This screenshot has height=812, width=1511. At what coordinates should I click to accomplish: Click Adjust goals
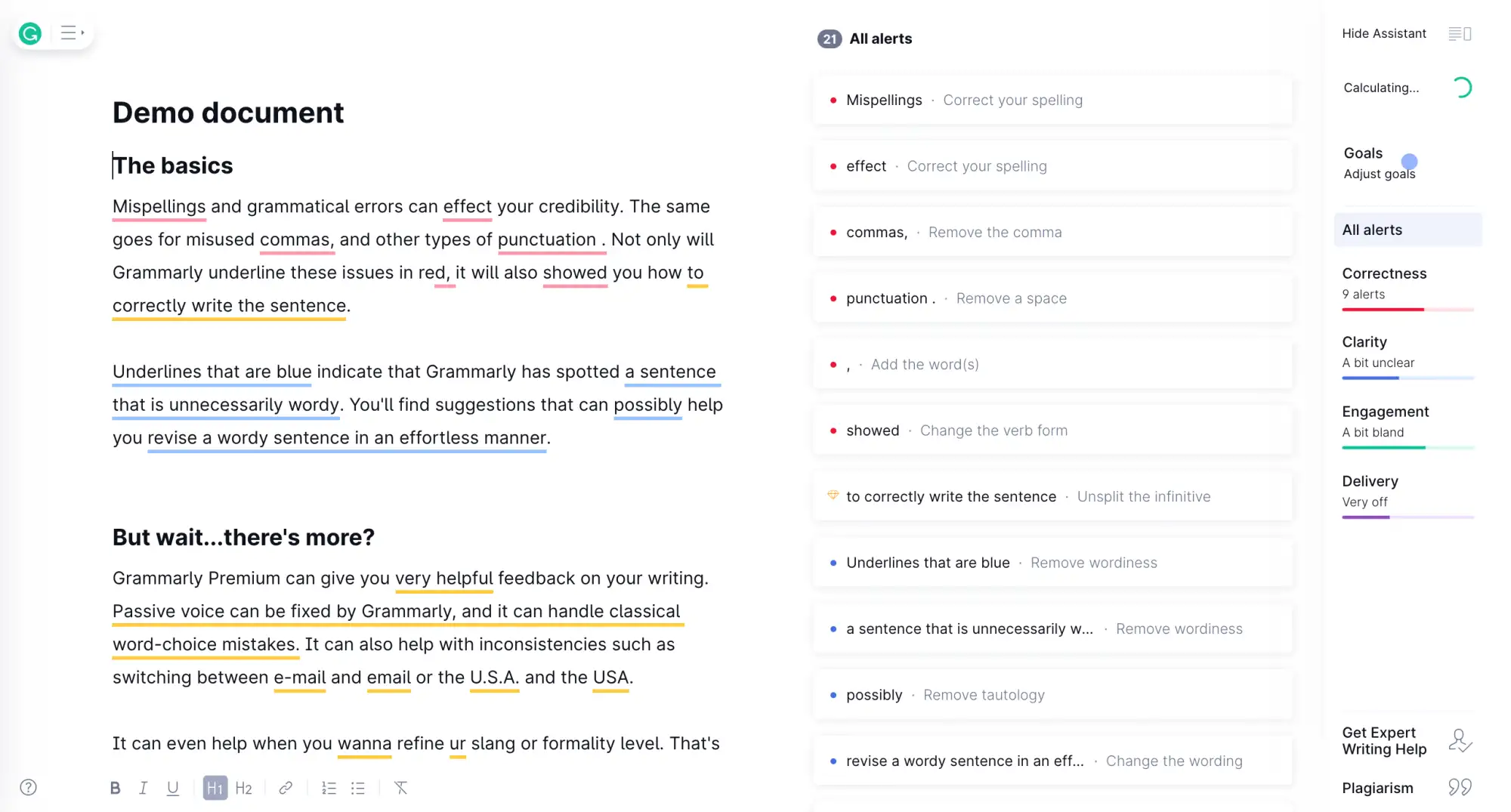1379,173
